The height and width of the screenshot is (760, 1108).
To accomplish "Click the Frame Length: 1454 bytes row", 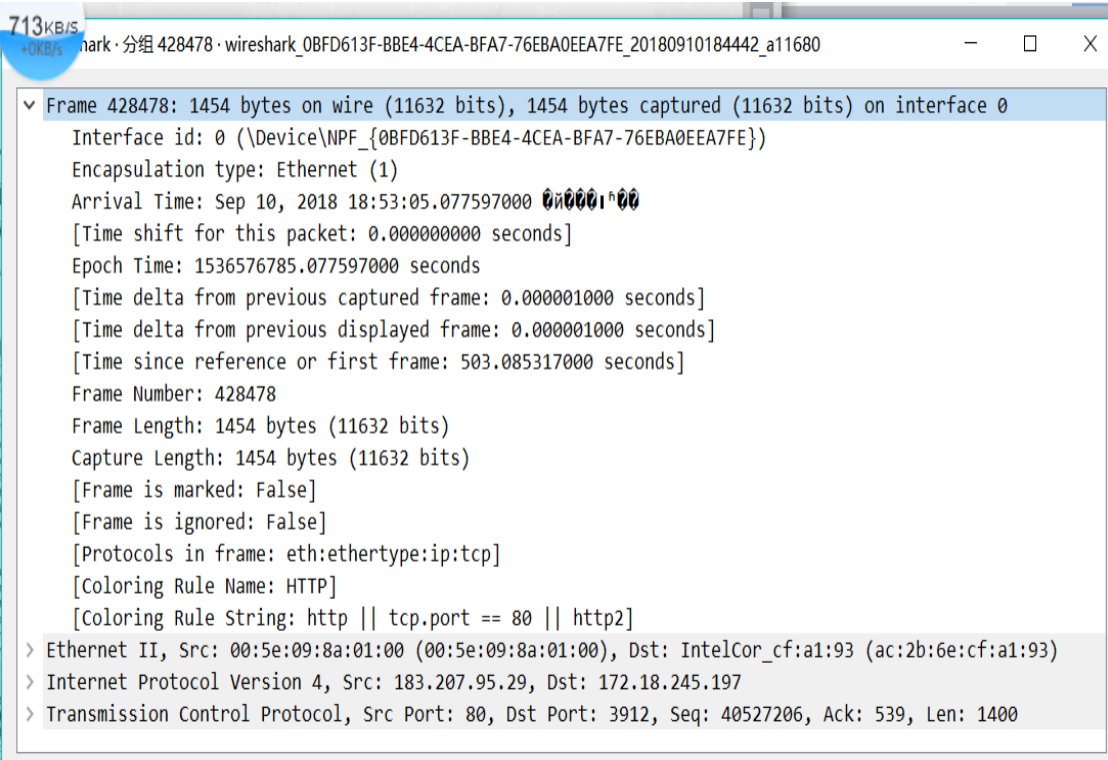I will 260,426.
